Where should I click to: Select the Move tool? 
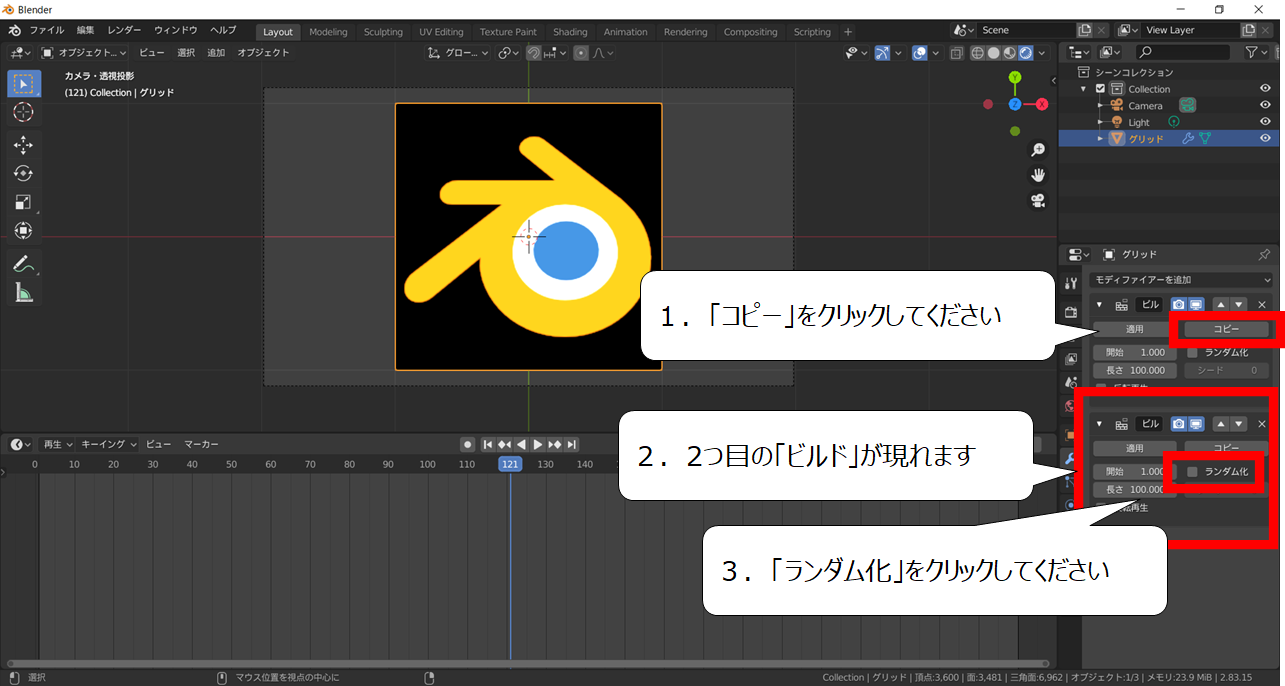24,145
